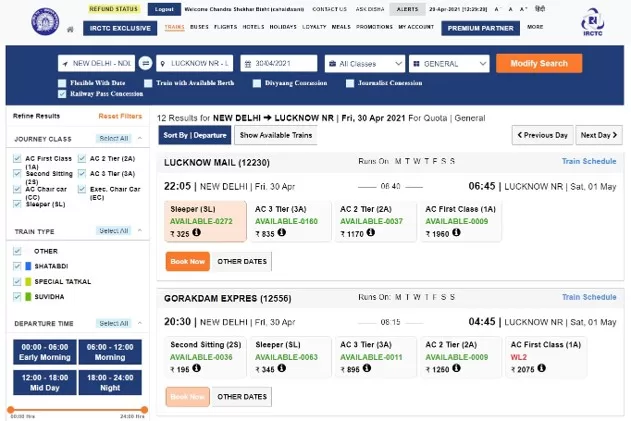Click info icon next to ₹ 2075 fare

point(542,368)
